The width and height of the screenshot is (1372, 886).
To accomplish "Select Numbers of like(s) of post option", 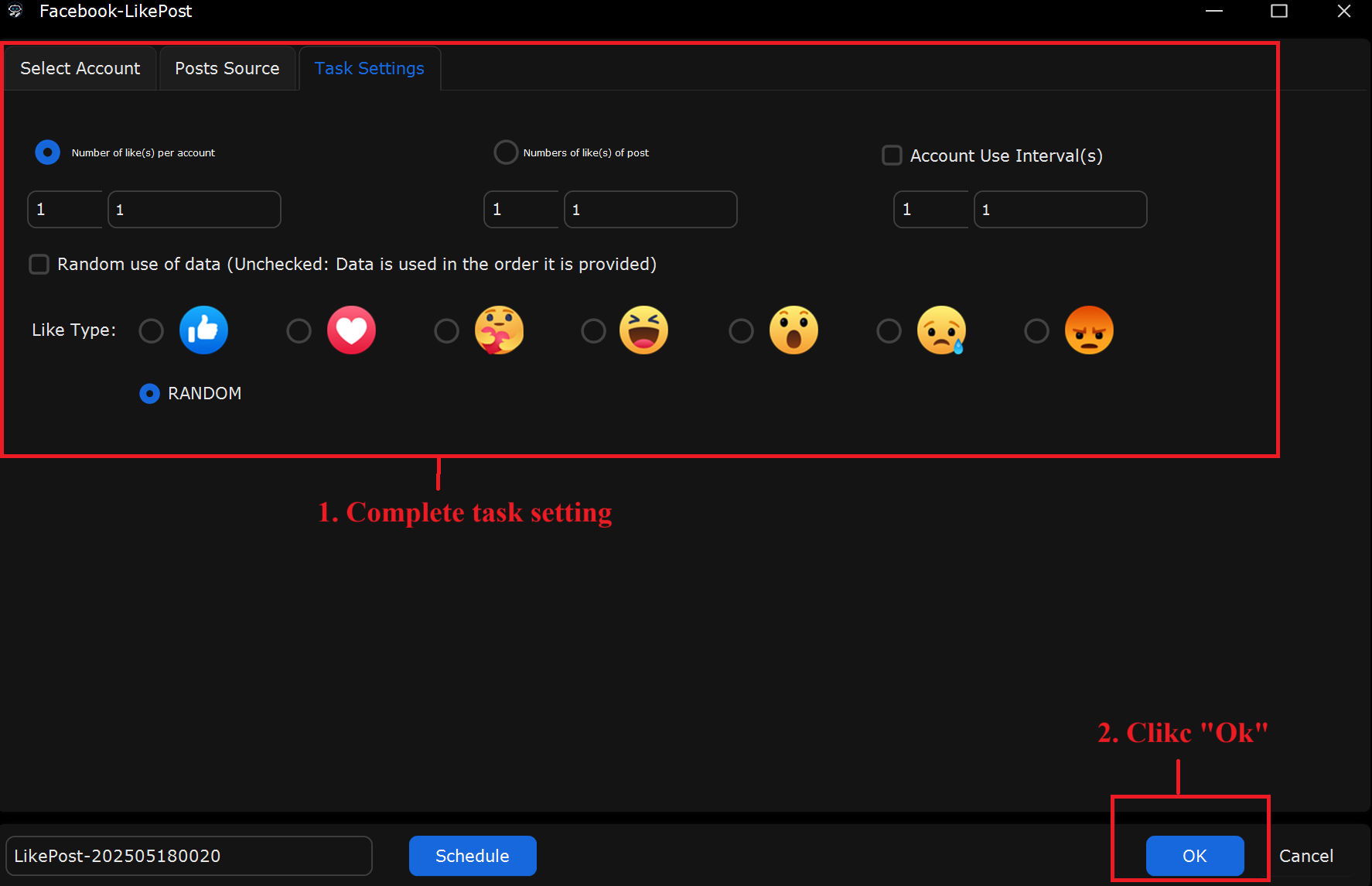I will click(x=506, y=152).
